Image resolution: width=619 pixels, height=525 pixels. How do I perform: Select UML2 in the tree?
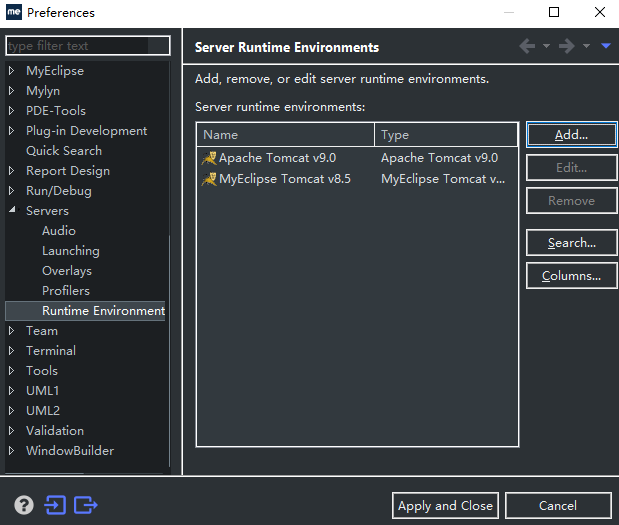pos(43,411)
